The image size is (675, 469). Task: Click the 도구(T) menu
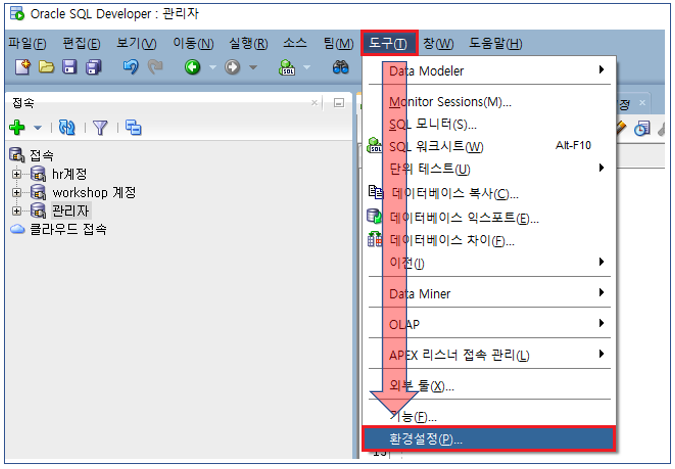pos(389,43)
